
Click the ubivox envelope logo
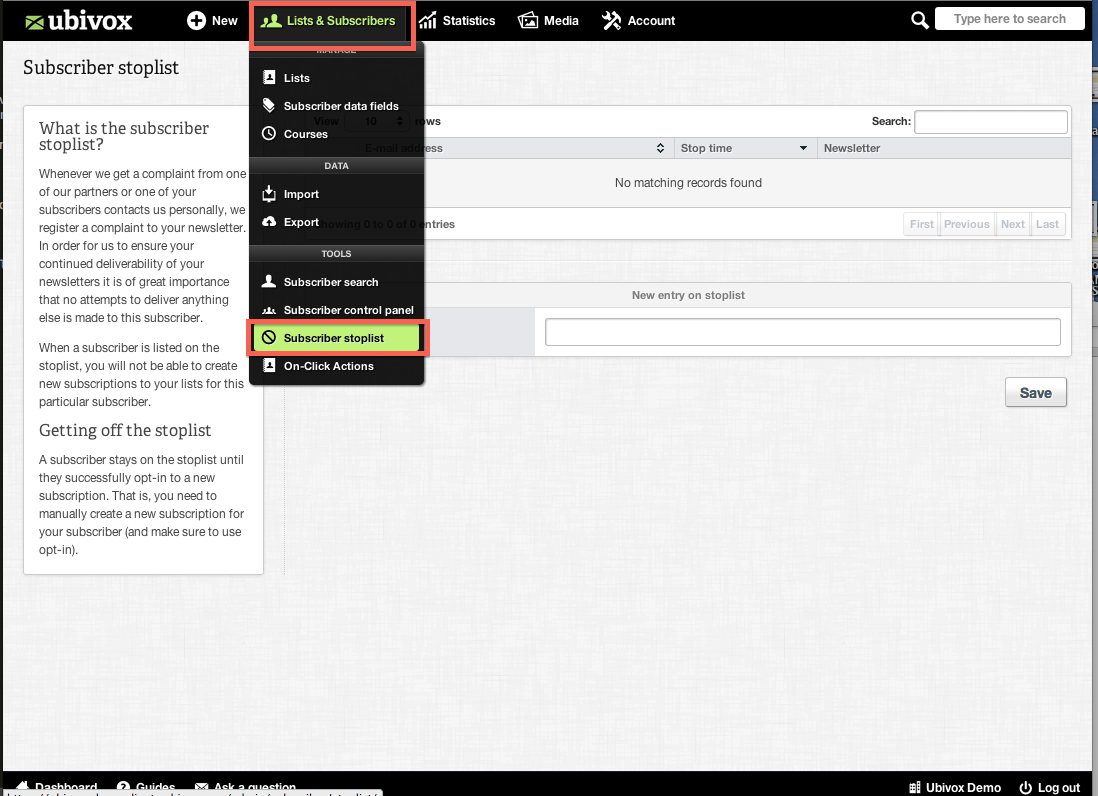[x=34, y=22]
